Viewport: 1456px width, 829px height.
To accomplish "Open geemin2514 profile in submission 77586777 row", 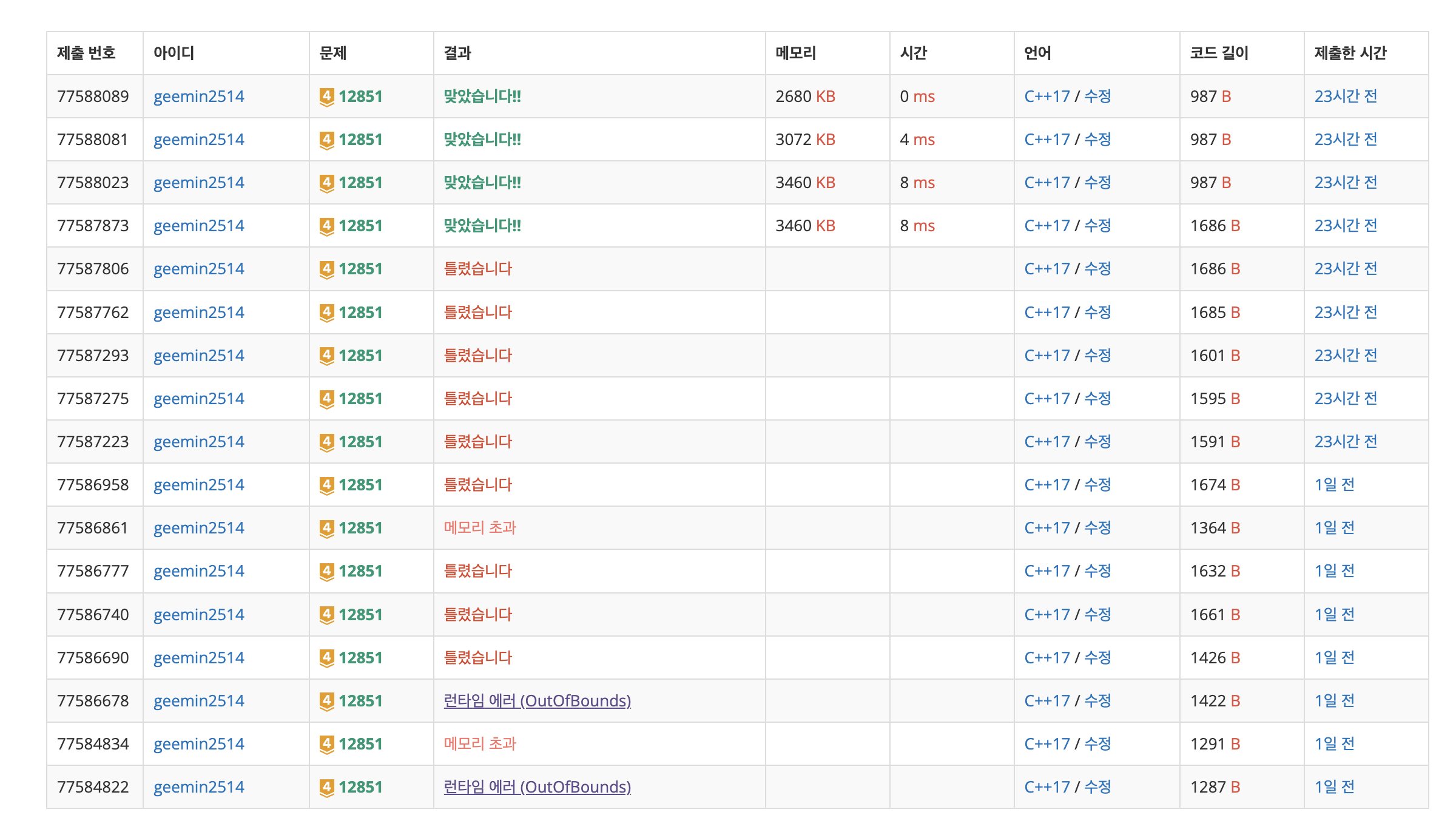I will [198, 571].
